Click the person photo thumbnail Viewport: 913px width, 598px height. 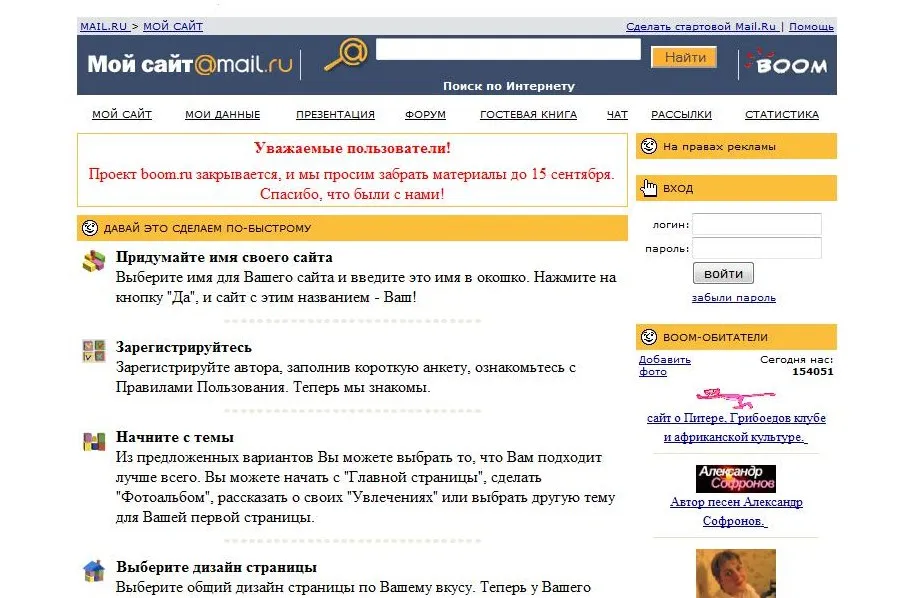coord(736,573)
